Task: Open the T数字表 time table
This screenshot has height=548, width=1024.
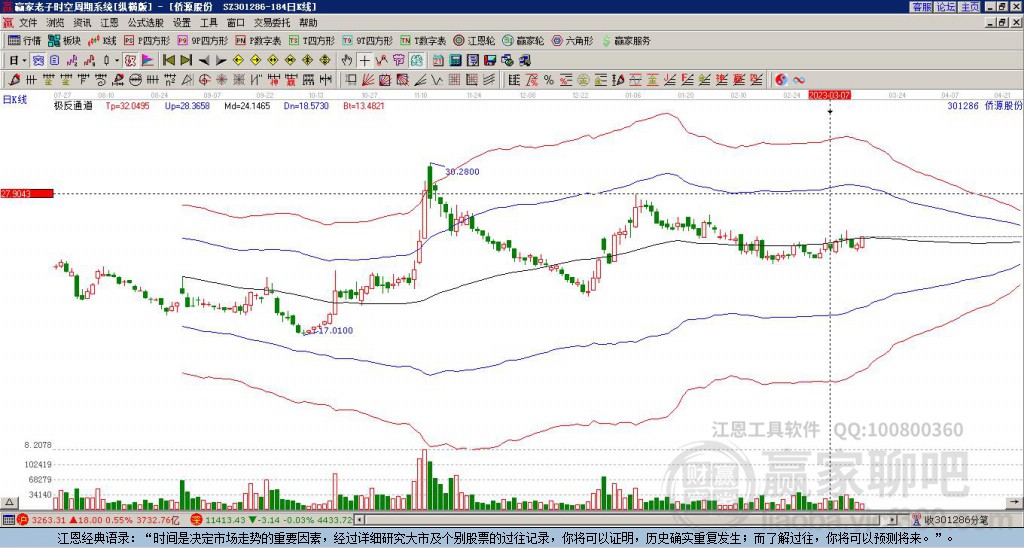Action: (423, 40)
